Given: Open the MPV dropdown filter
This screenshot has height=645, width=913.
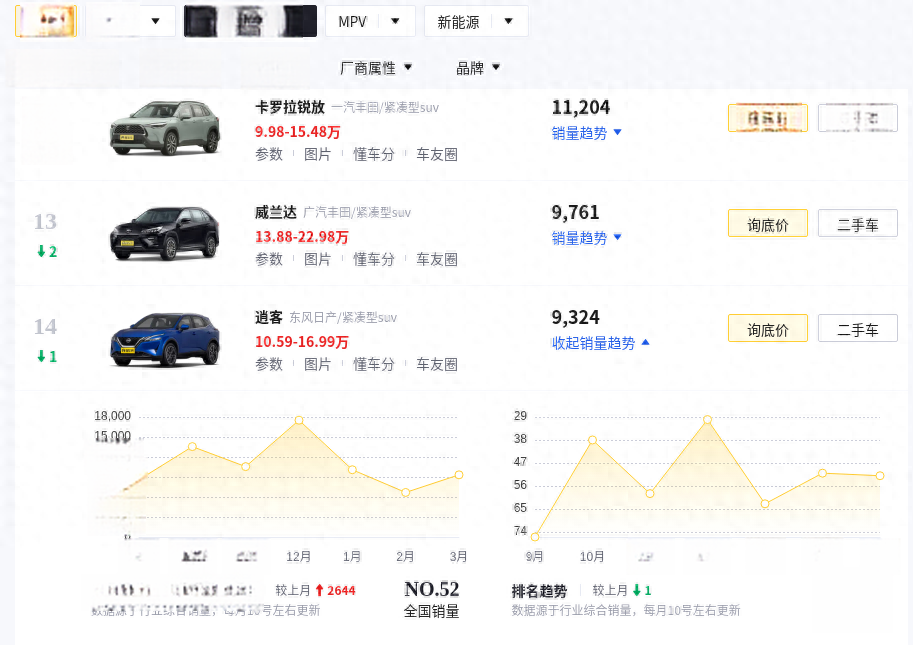Looking at the screenshot, I should tap(370, 22).
